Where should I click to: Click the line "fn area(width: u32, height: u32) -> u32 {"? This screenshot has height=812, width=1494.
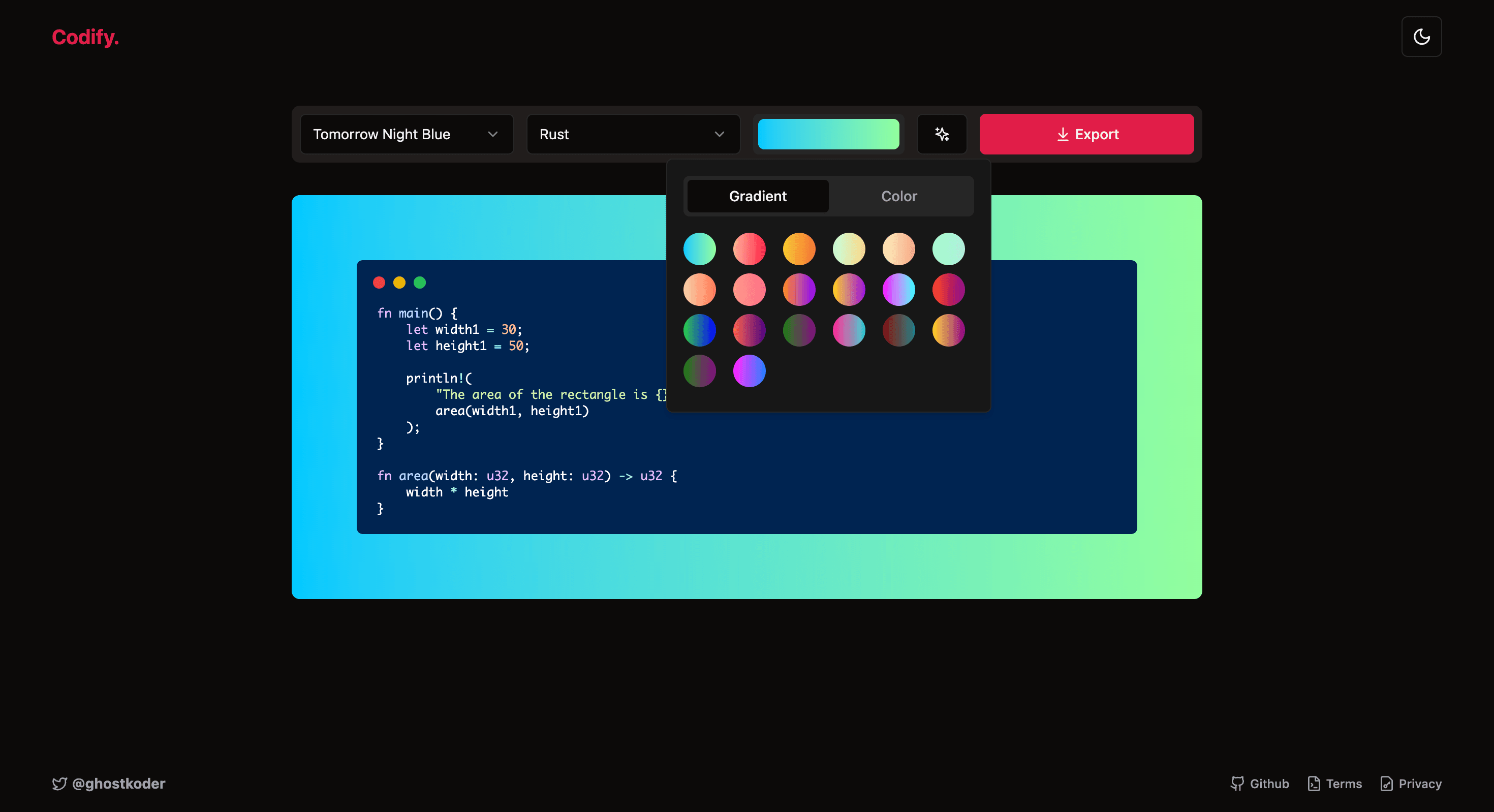point(527,476)
